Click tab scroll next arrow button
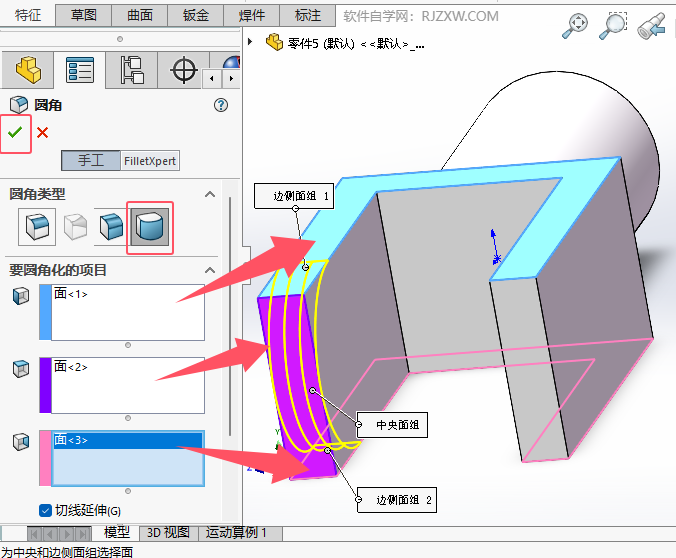 point(67,534)
